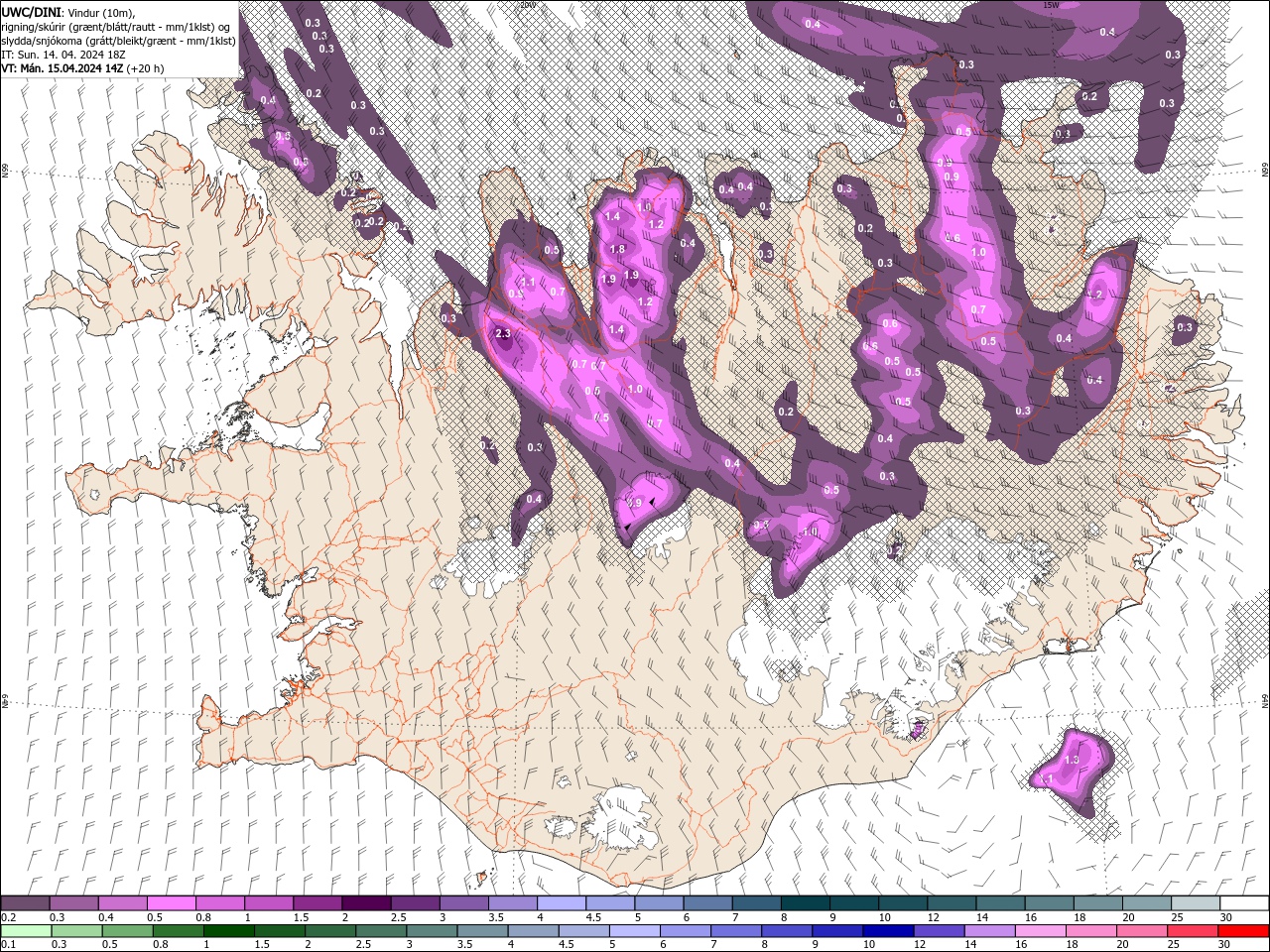Select the 'rigning/skúrir' legend description line
Screen dimensions: 1270x952
coord(117,26)
